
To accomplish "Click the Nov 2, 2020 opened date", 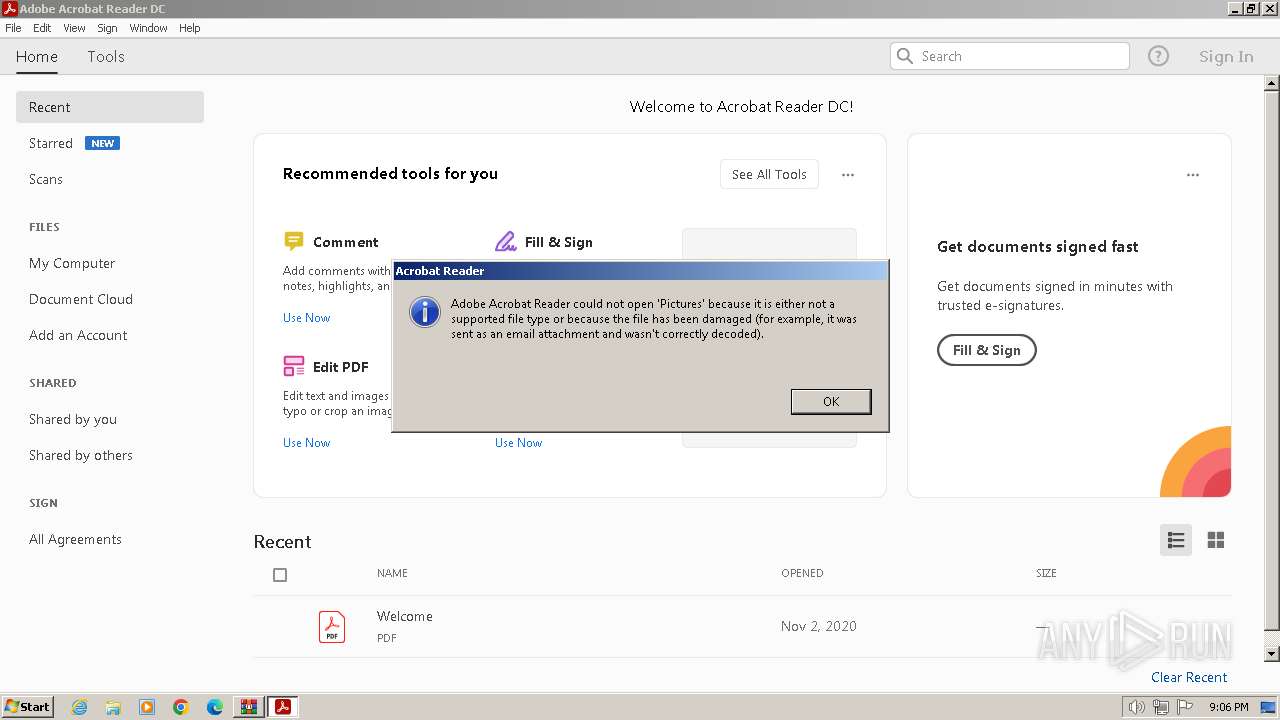I will (819, 626).
